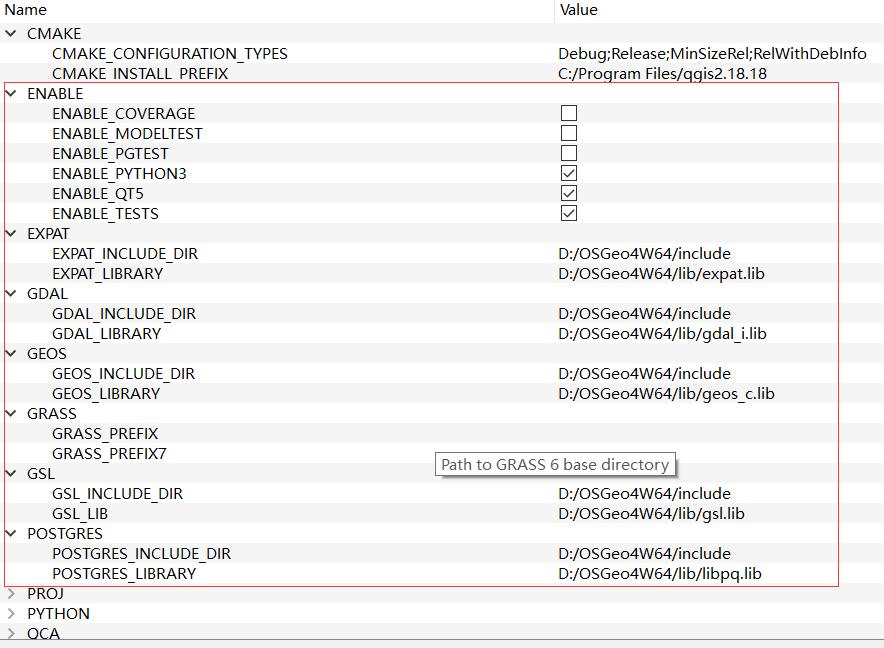Screen dimensions: 884x648
Task: Select the POSTGRES group label
Action: pos(65,534)
